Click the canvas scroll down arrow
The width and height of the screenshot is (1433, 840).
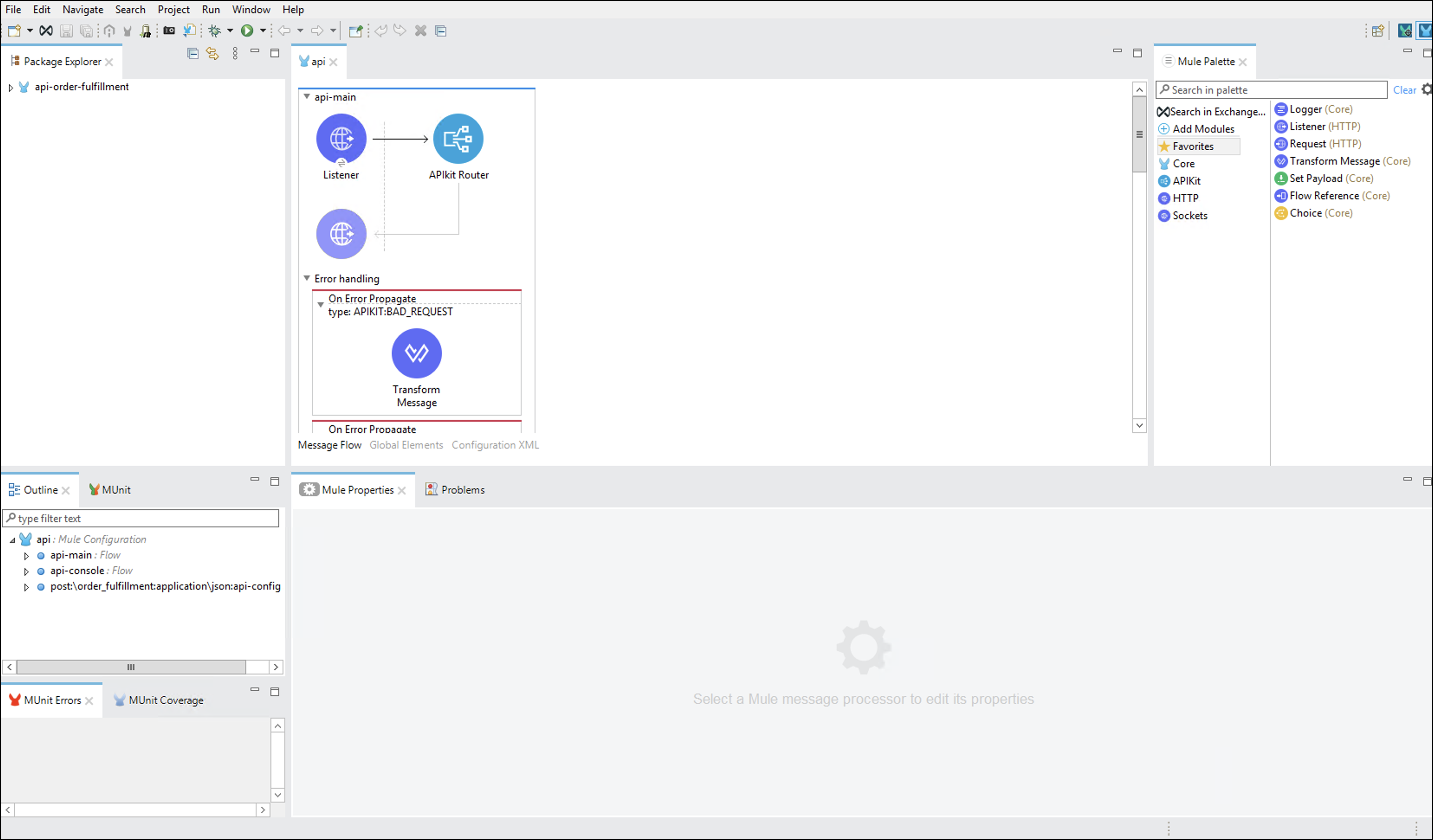pos(1139,425)
